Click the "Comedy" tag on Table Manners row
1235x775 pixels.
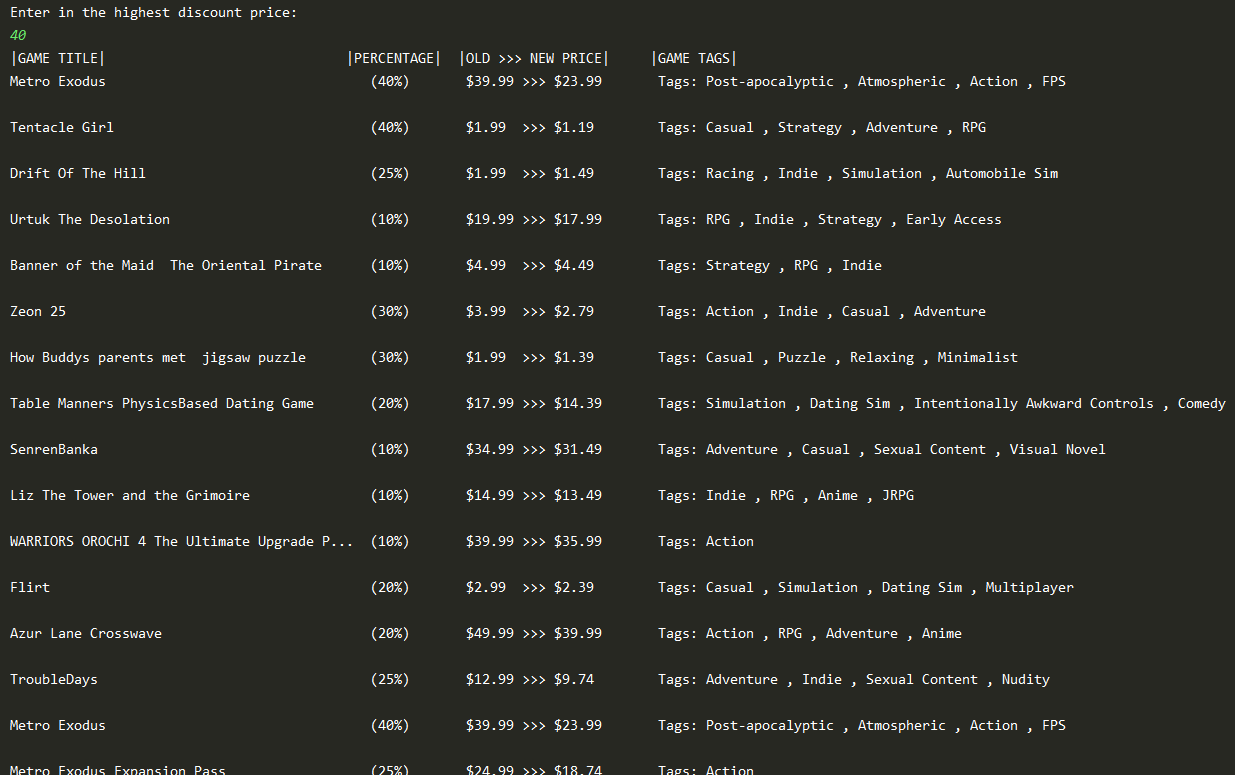coord(1202,403)
